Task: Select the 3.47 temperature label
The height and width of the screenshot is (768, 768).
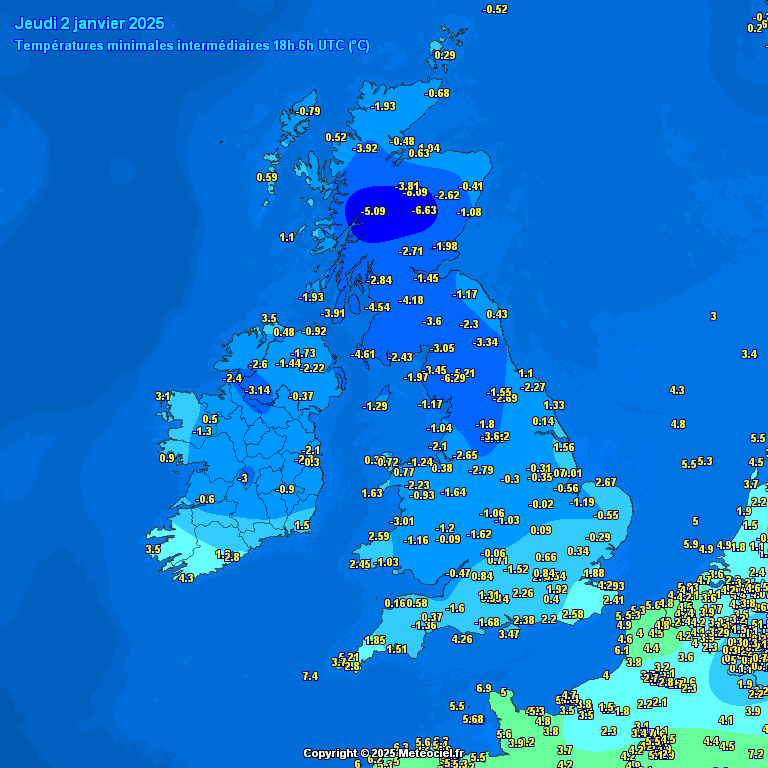Action: 509,634
